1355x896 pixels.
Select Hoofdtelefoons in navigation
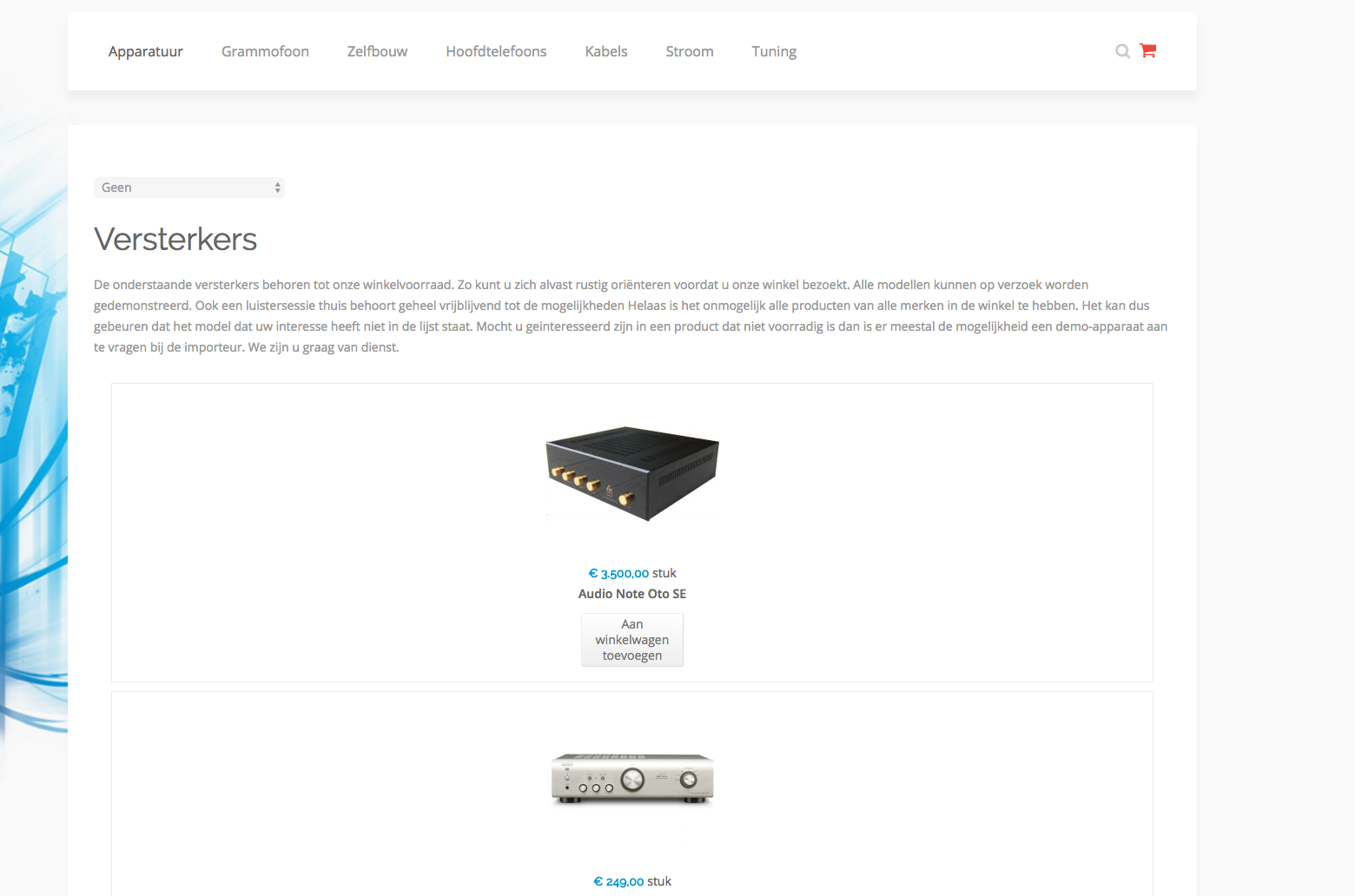click(496, 51)
